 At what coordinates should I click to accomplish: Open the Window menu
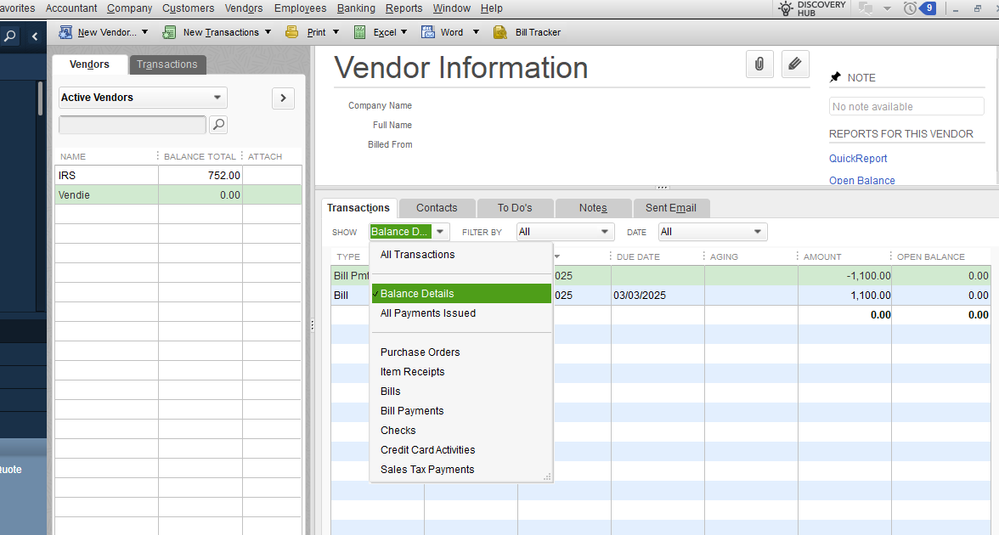452,8
